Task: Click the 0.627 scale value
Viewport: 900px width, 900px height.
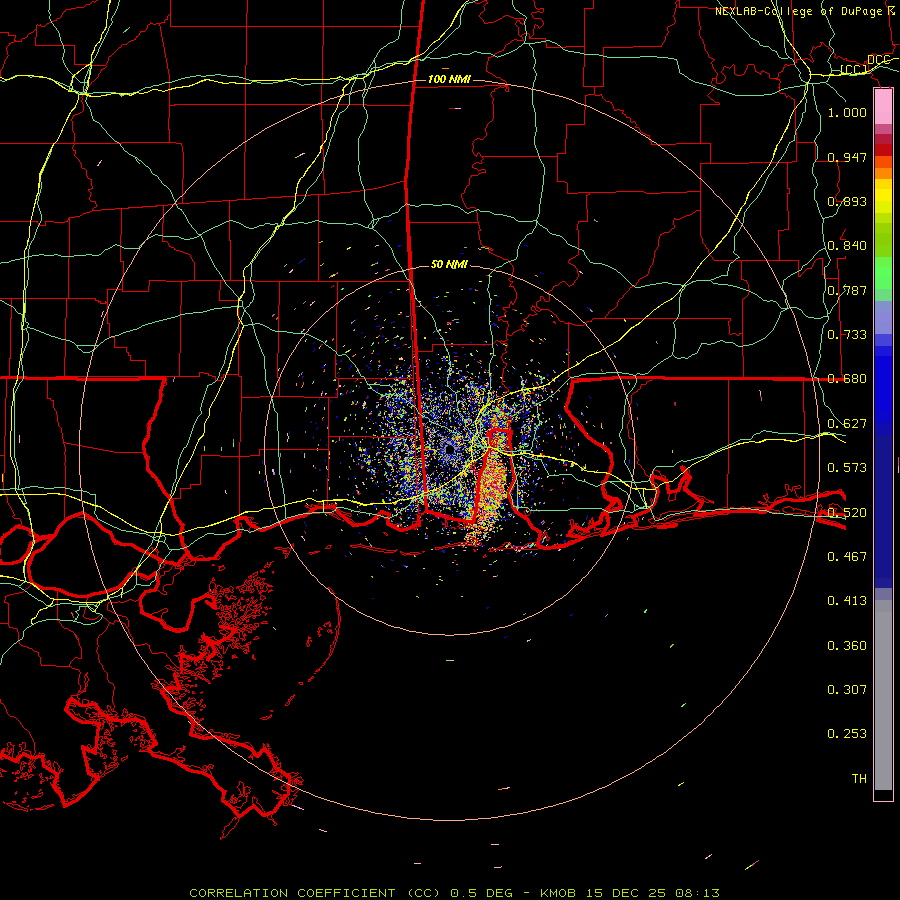Action: [847, 423]
